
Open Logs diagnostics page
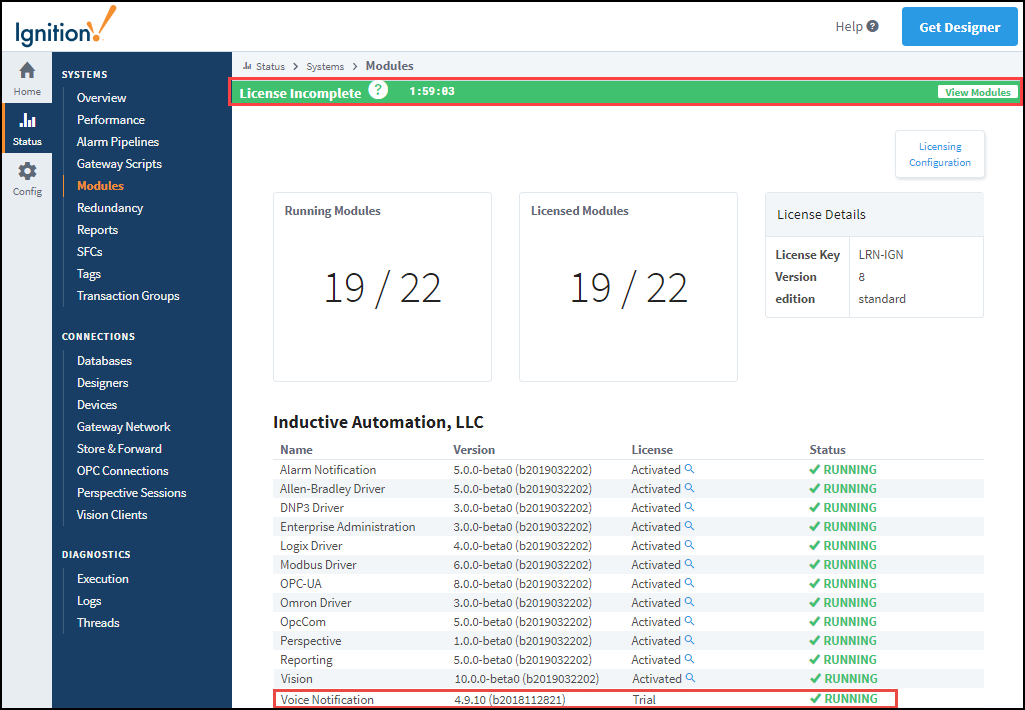89,601
